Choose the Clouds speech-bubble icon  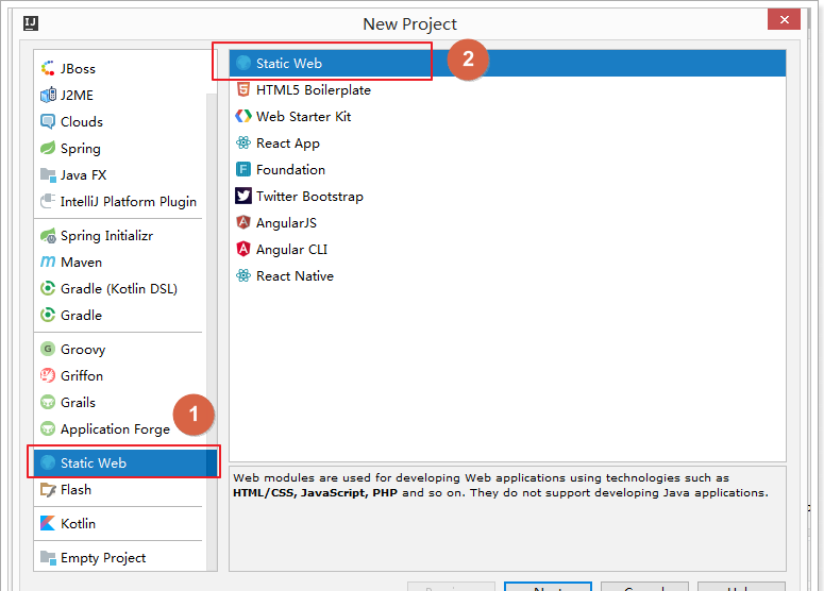48,122
